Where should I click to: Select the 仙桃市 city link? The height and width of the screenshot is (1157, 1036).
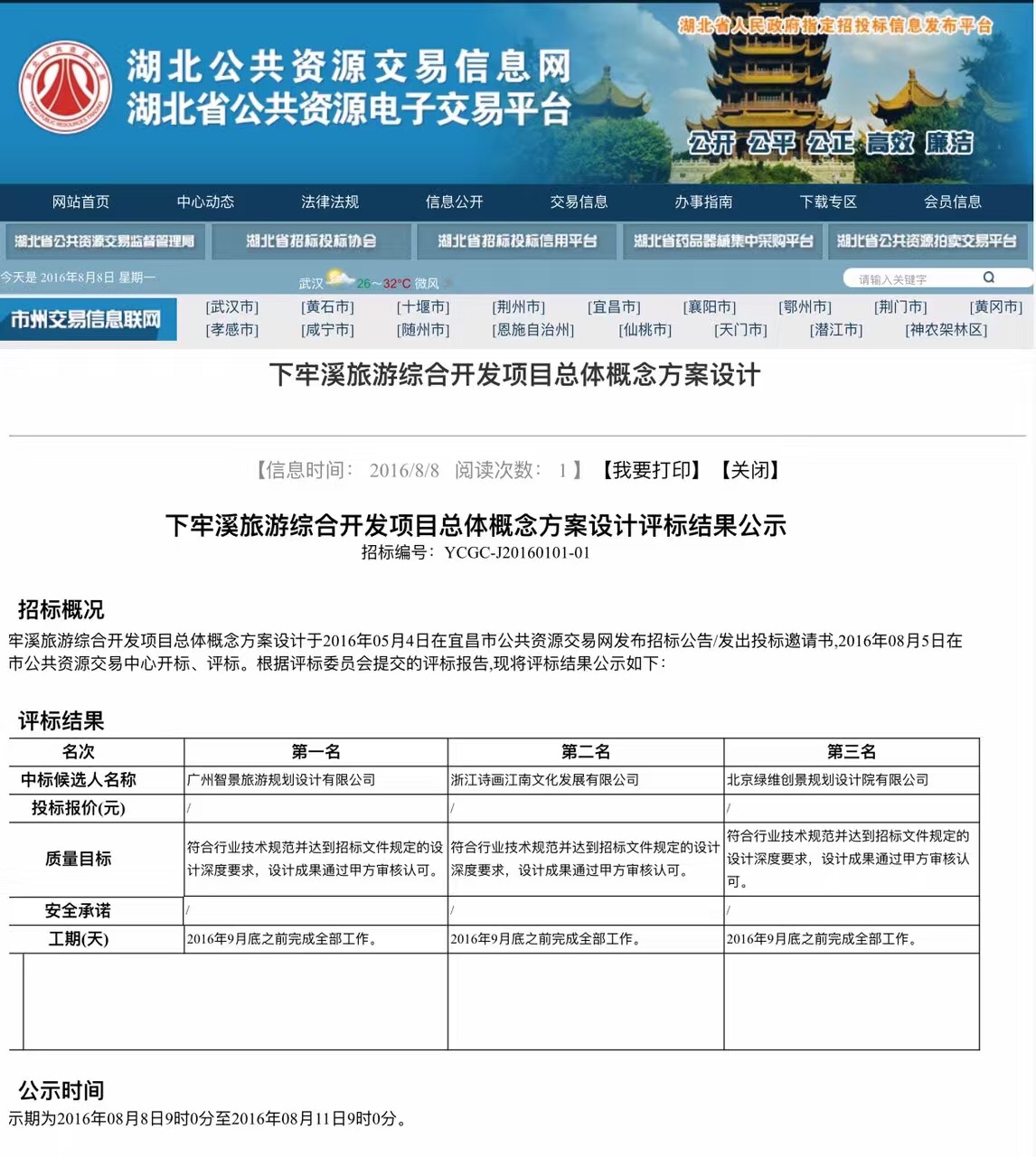pyautogui.click(x=645, y=330)
